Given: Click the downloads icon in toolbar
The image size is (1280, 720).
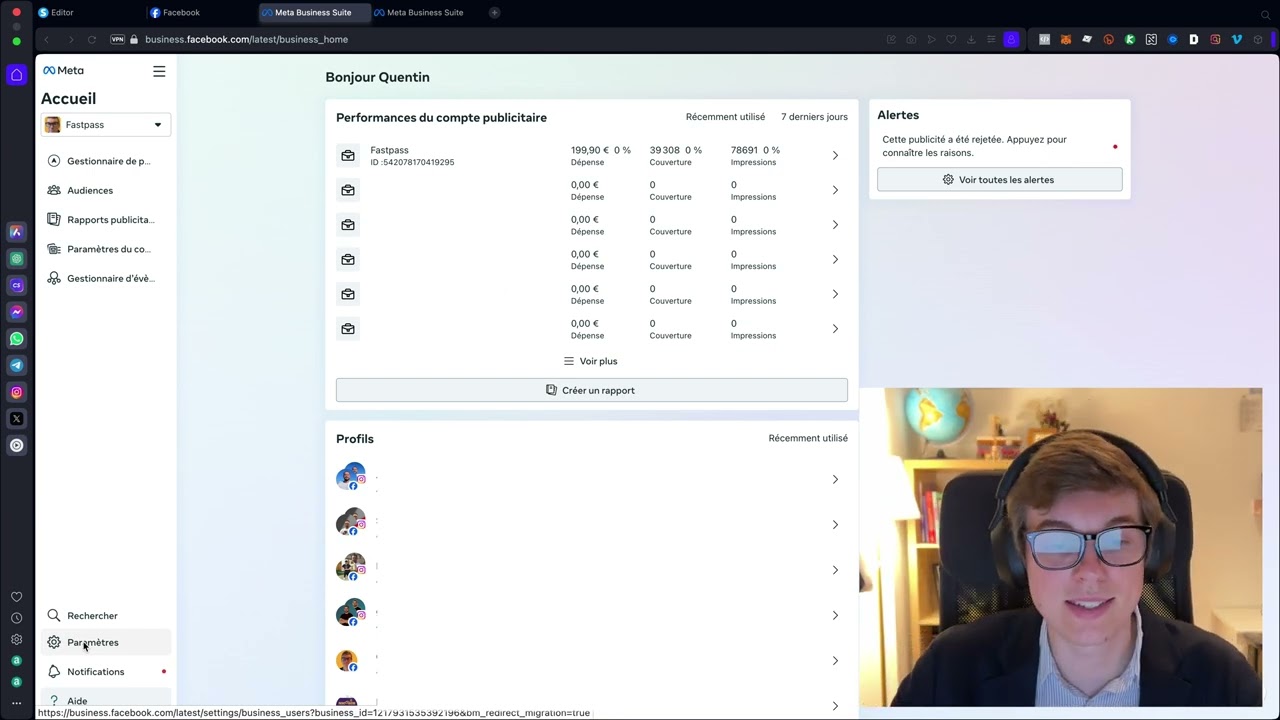Looking at the screenshot, I should [x=971, y=39].
